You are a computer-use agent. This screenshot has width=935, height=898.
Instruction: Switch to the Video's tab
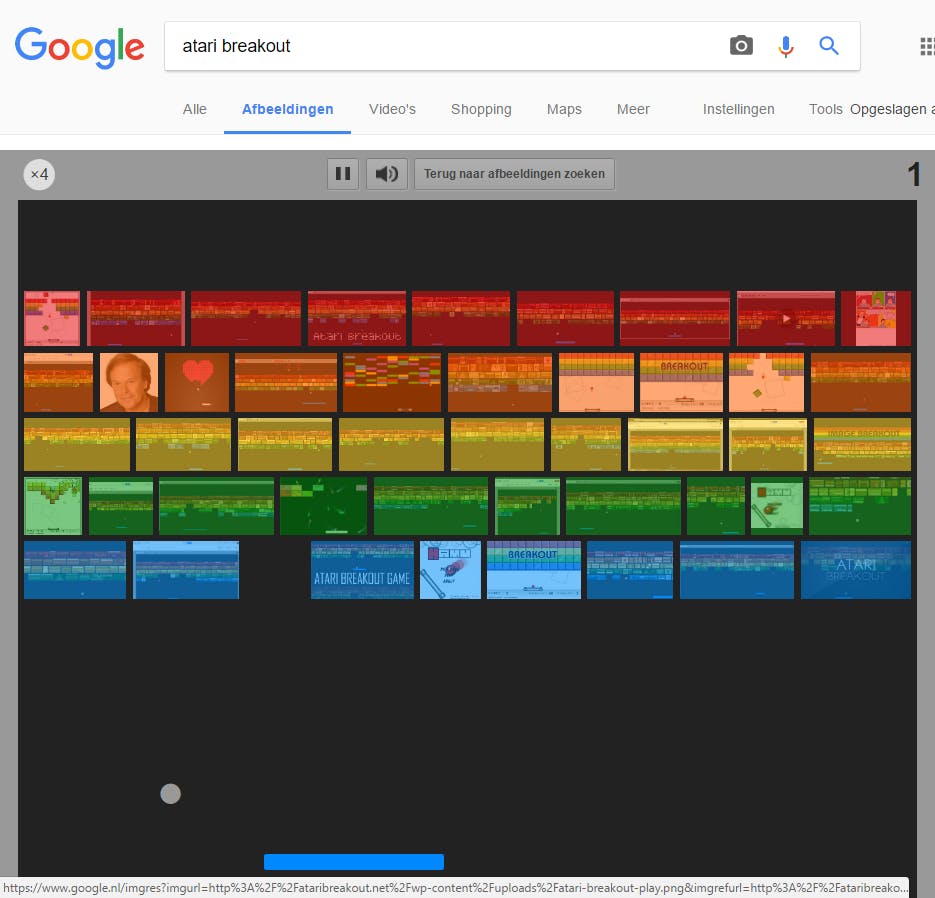(x=392, y=109)
